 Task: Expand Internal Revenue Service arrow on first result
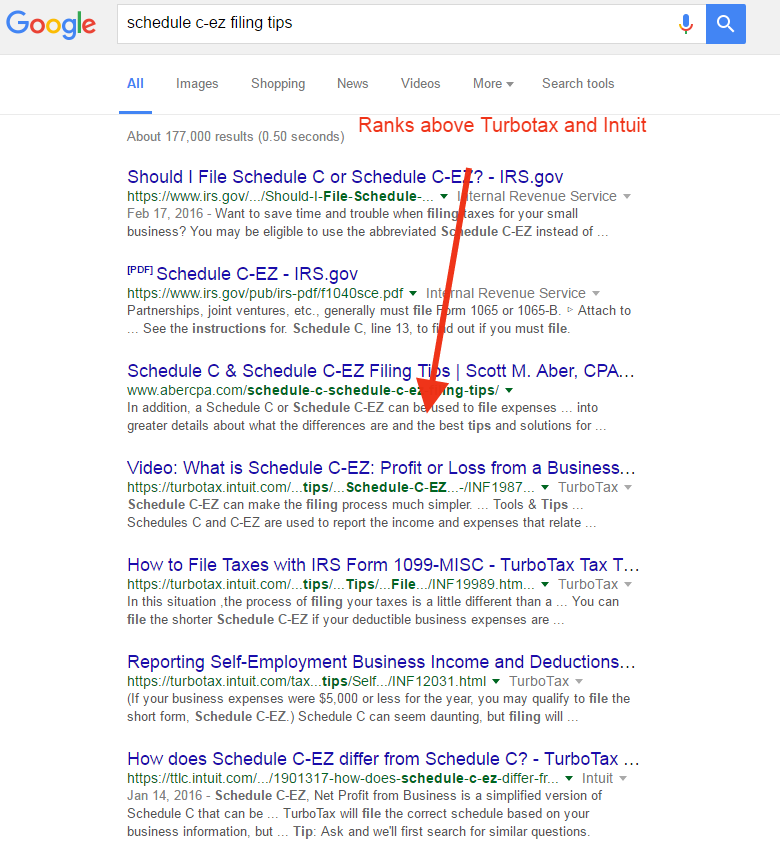point(627,196)
